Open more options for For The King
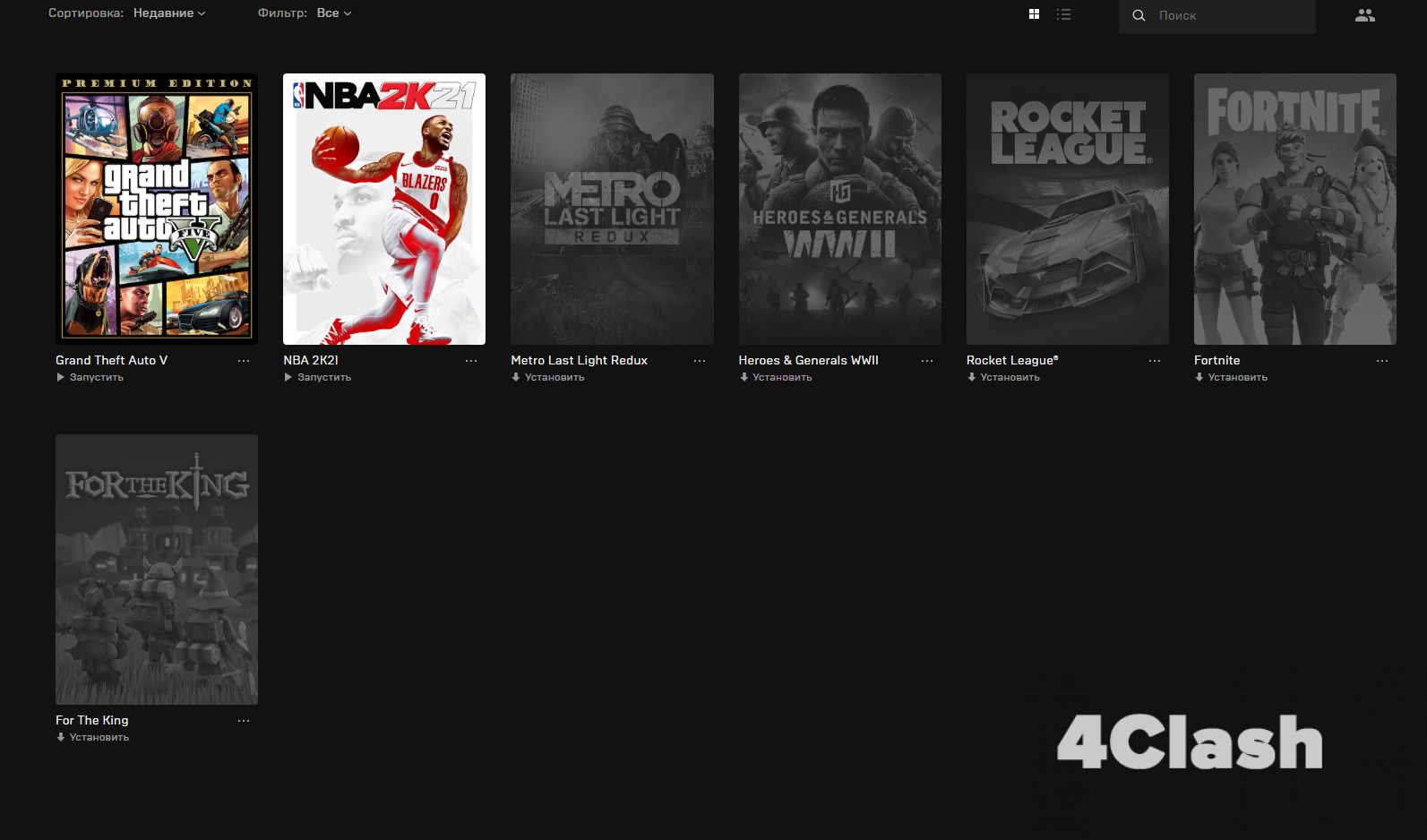This screenshot has width=1427, height=840. point(244,721)
